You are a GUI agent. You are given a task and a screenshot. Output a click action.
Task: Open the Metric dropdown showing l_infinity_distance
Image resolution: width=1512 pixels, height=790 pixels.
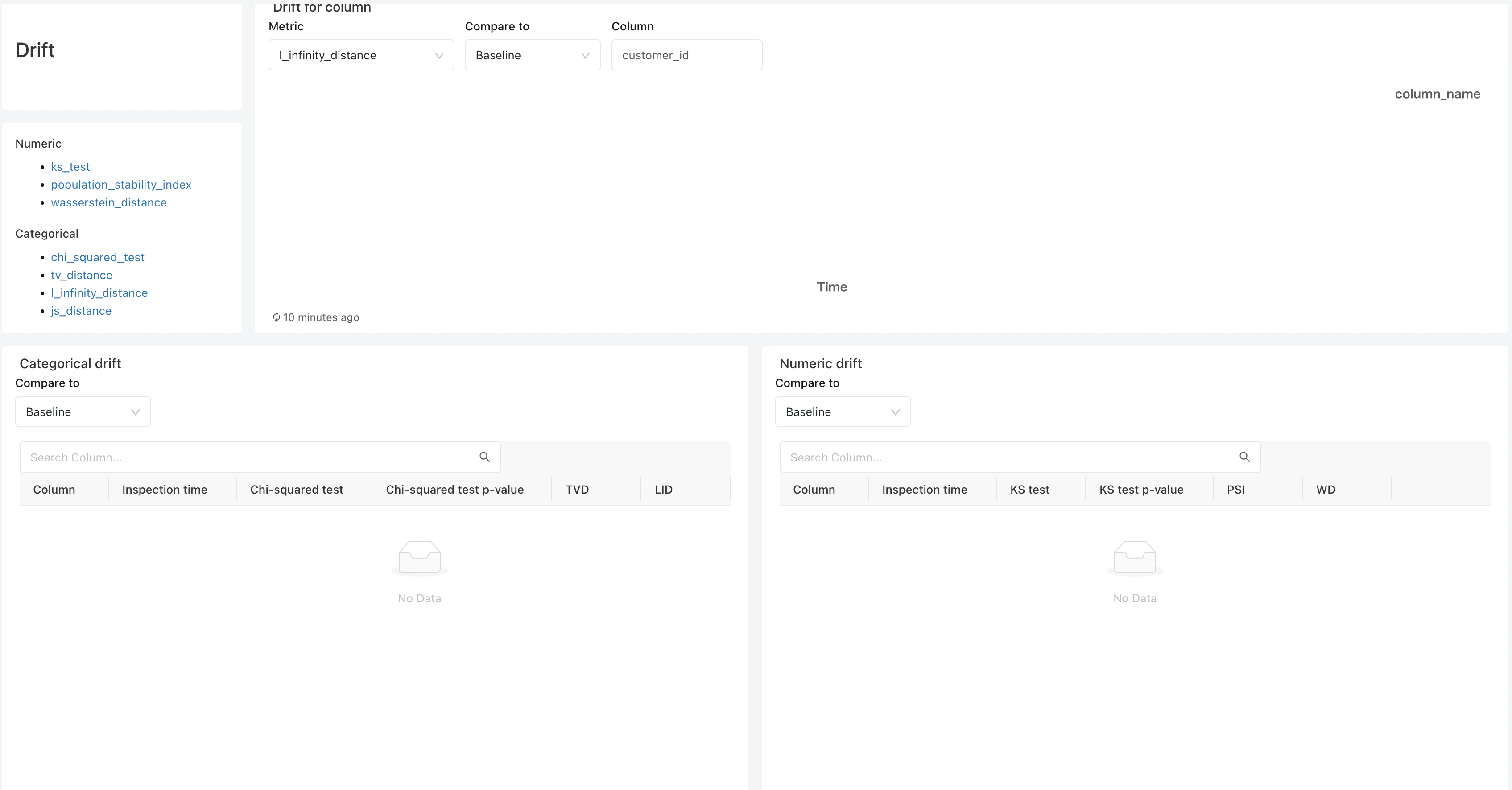coord(361,55)
